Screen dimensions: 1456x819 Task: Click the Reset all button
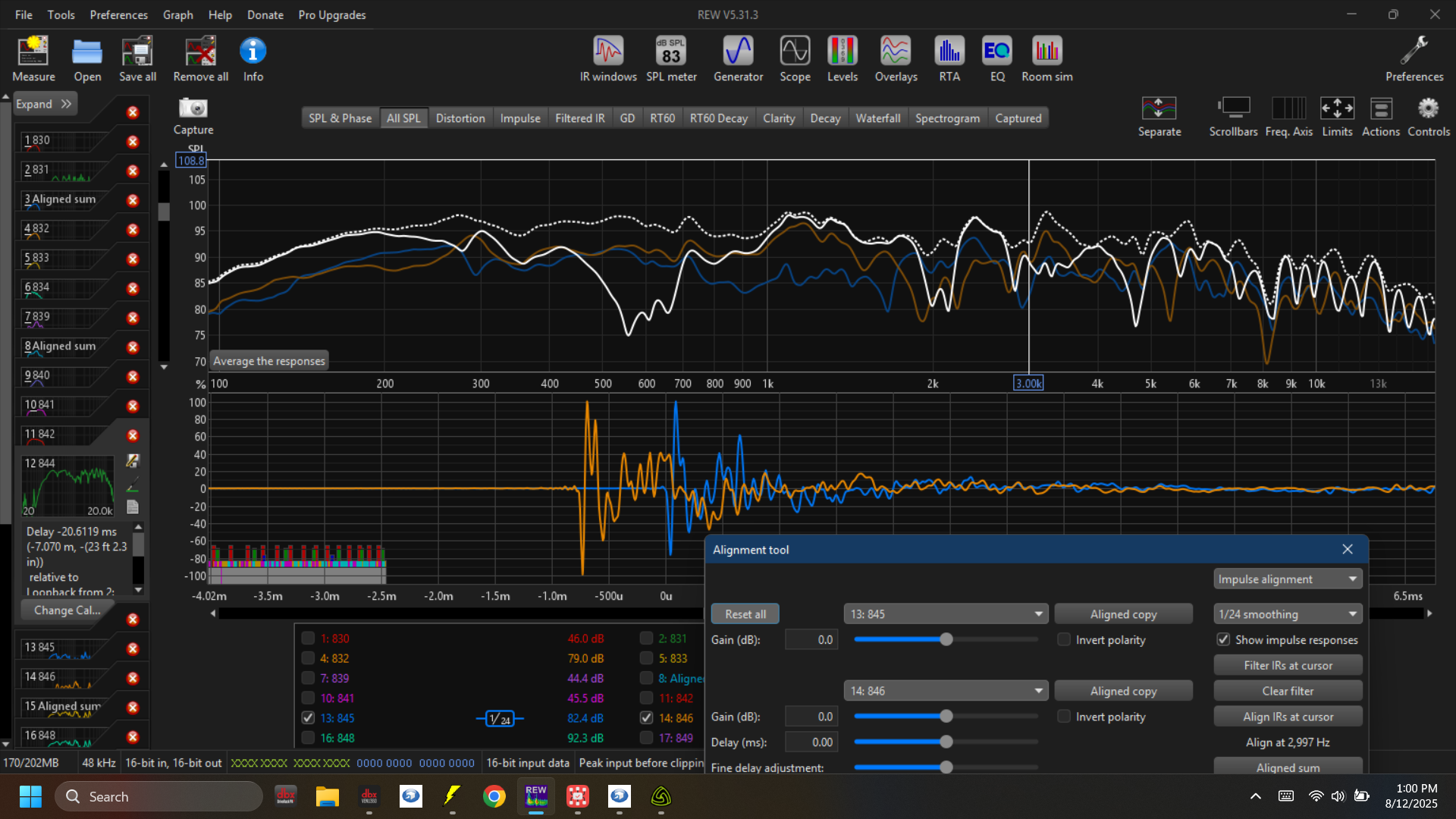click(x=745, y=614)
